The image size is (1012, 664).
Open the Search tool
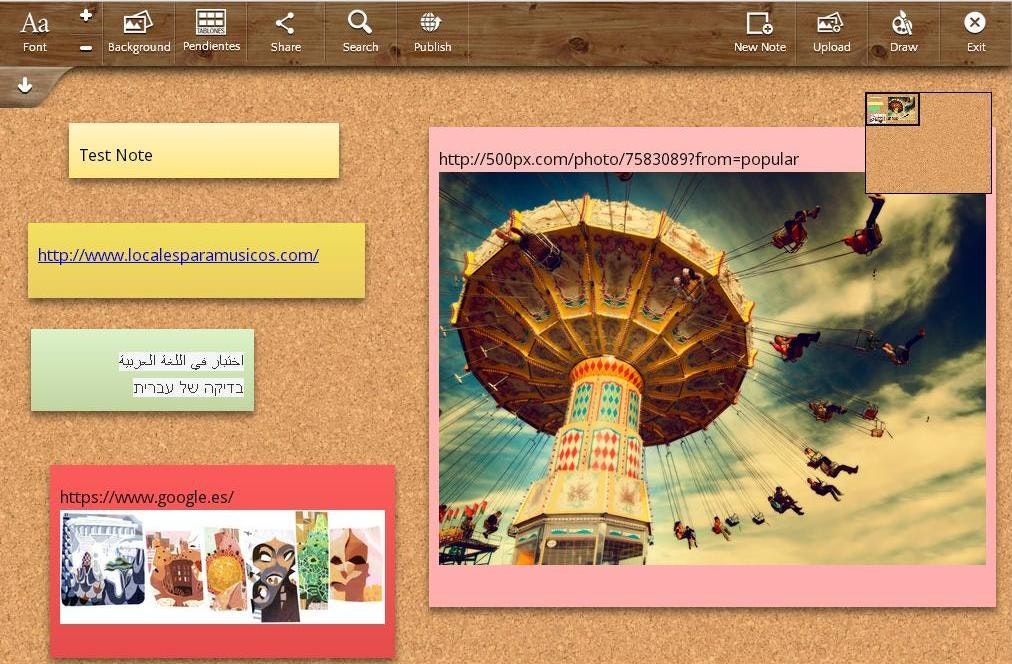coord(360,32)
